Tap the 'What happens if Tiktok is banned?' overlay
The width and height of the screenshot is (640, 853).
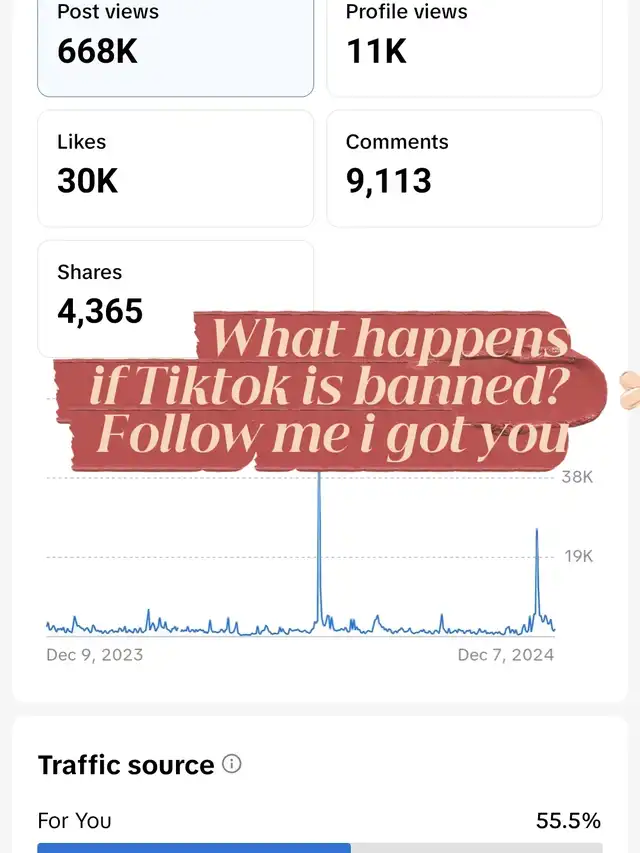pos(330,390)
